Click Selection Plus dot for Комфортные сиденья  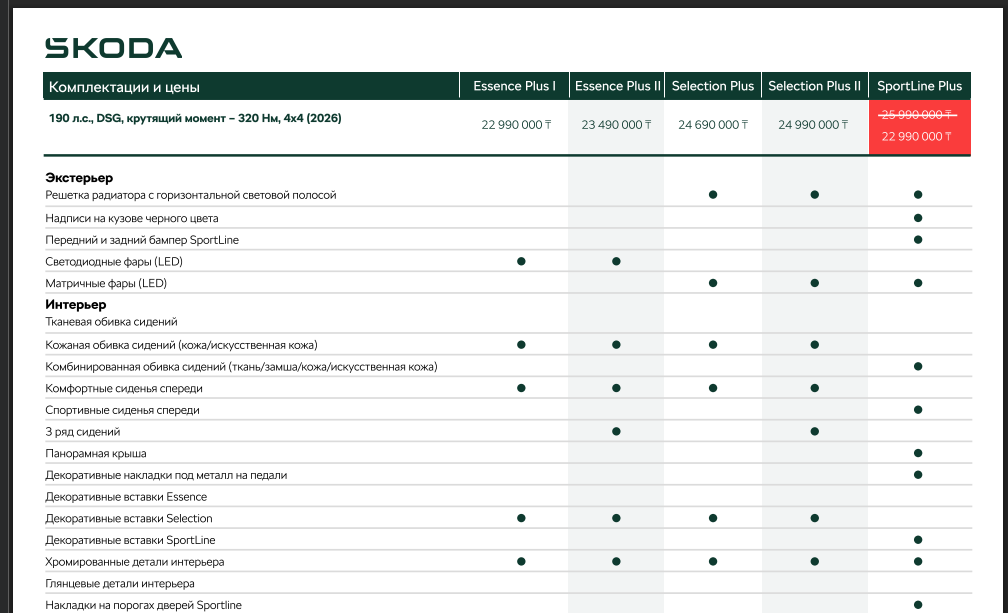point(713,388)
